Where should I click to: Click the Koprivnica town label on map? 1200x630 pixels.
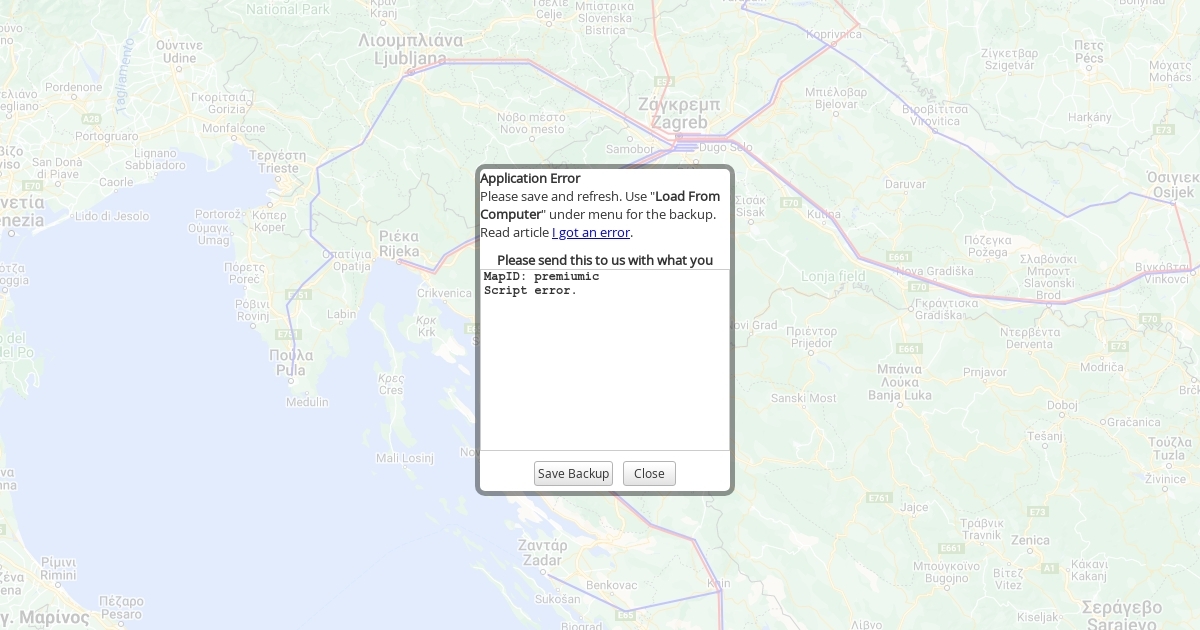coord(833,34)
